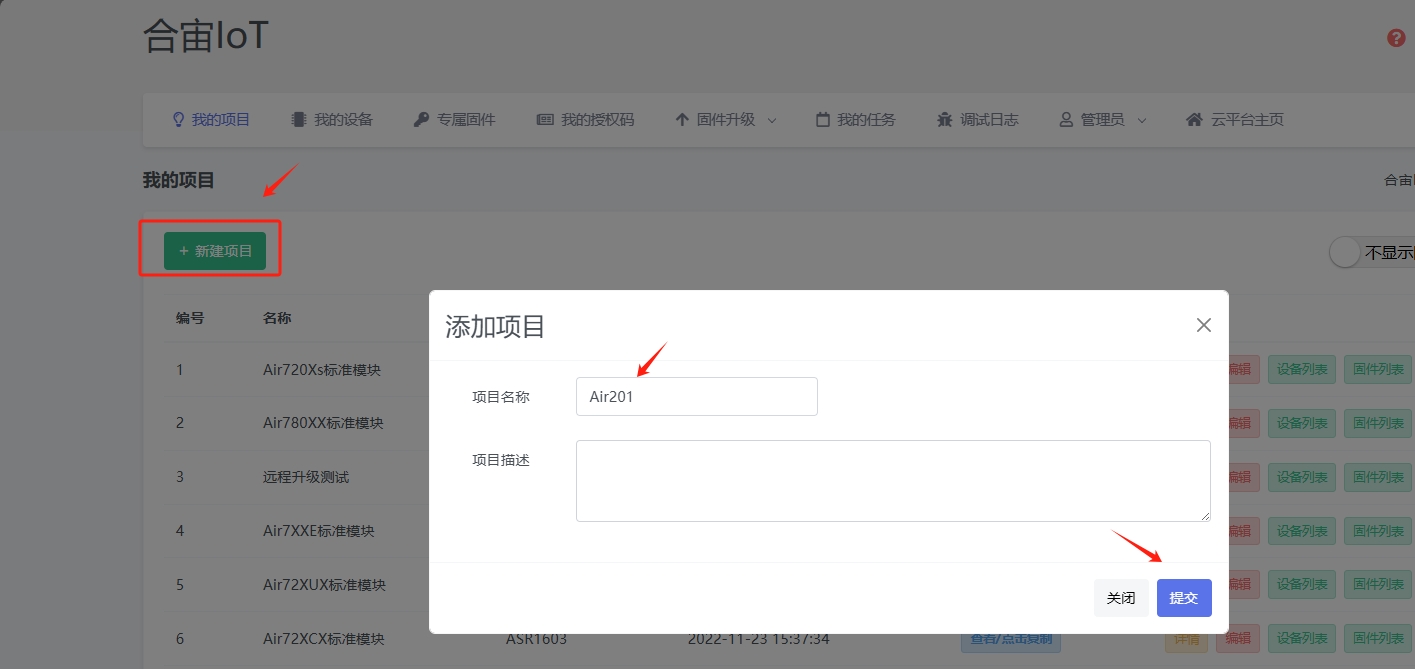Image resolution: width=1415 pixels, height=669 pixels.
Task: Click the Air720Xs标准模块 project name
Action: coord(322,370)
